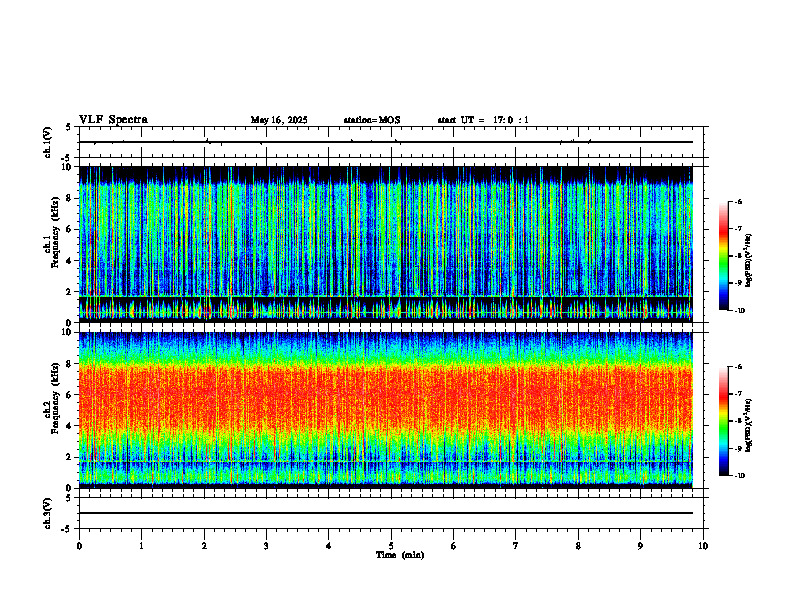
Task: Click the ch.2 frequency tick label "8"
Action: tap(70, 364)
